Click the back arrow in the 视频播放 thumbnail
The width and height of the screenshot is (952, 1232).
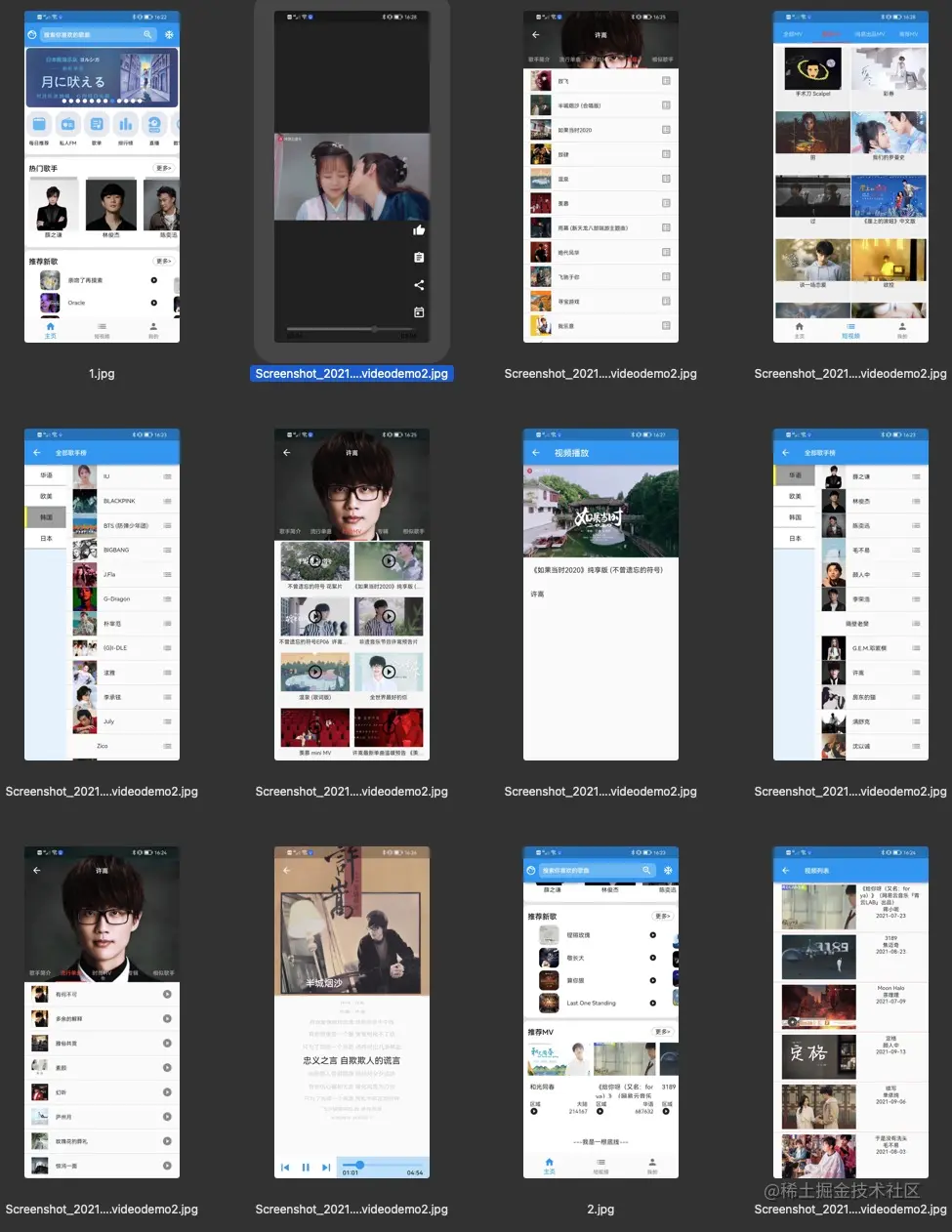535,453
